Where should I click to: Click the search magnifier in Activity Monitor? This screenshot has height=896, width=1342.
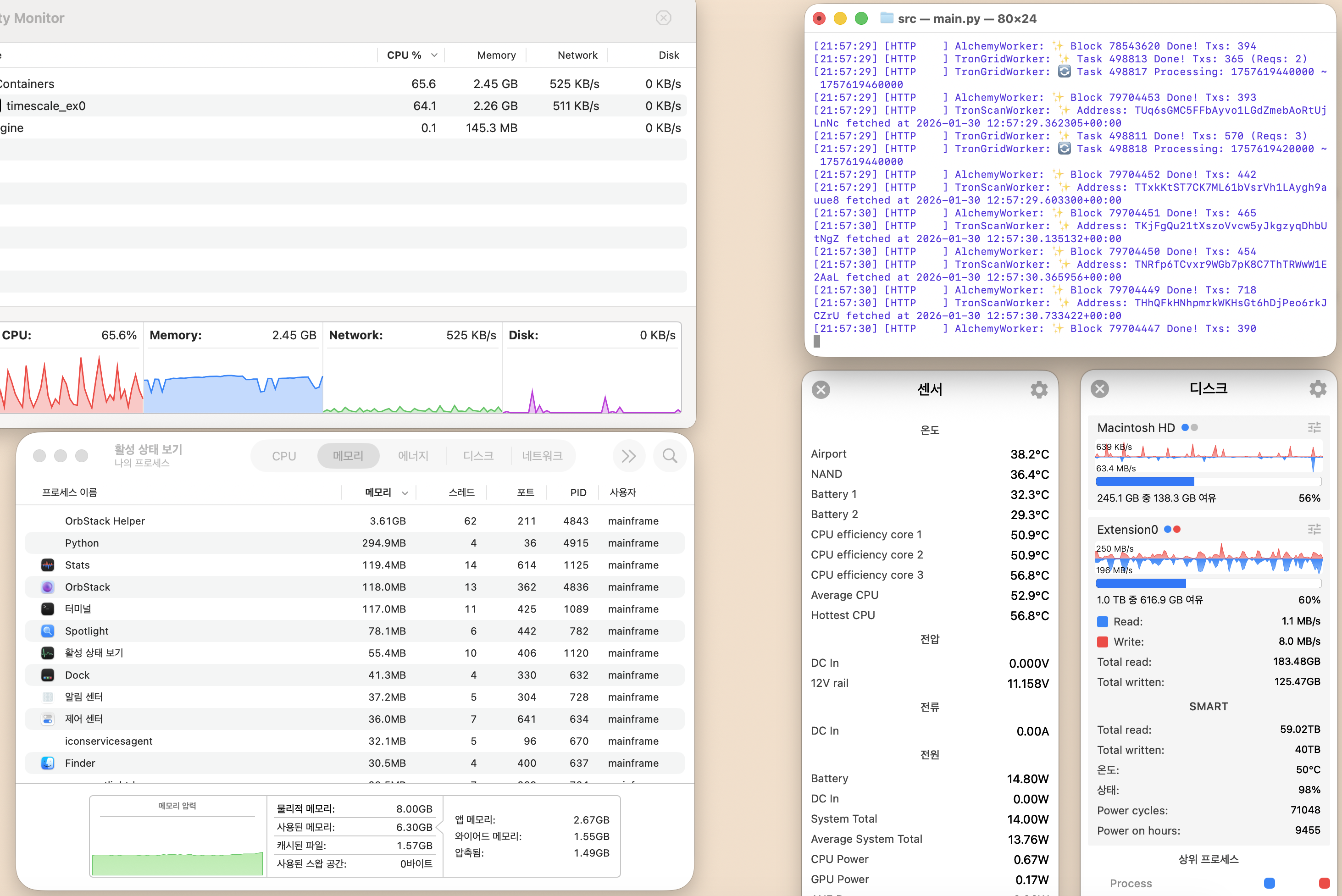(x=669, y=456)
